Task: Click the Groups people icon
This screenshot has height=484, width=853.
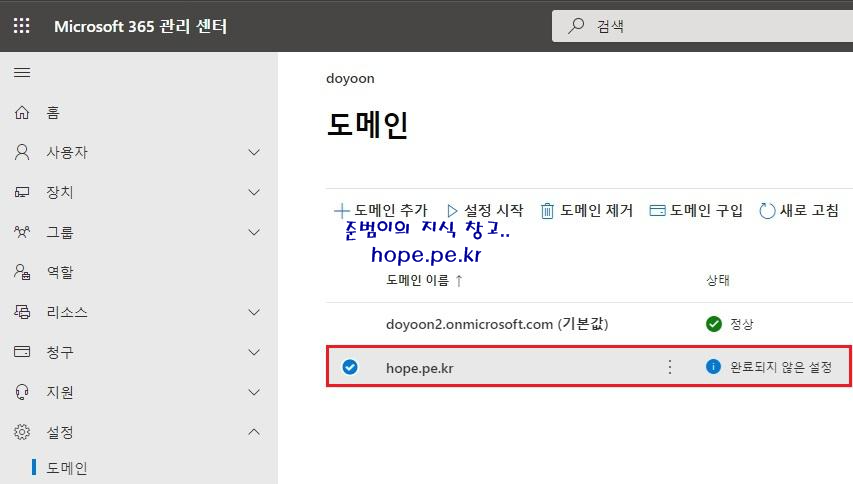Action: tap(22, 232)
